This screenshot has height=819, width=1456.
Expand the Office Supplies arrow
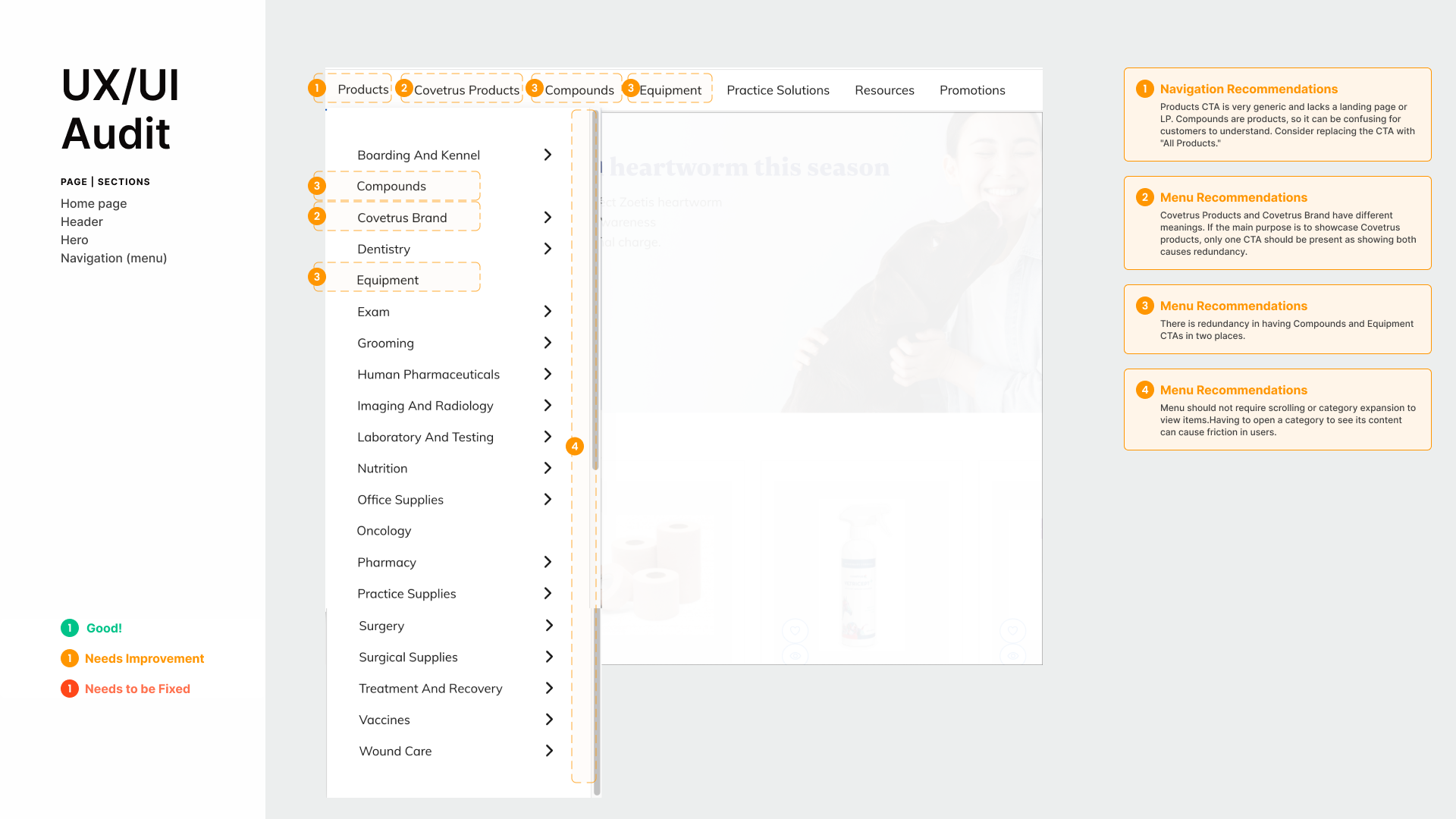(548, 499)
